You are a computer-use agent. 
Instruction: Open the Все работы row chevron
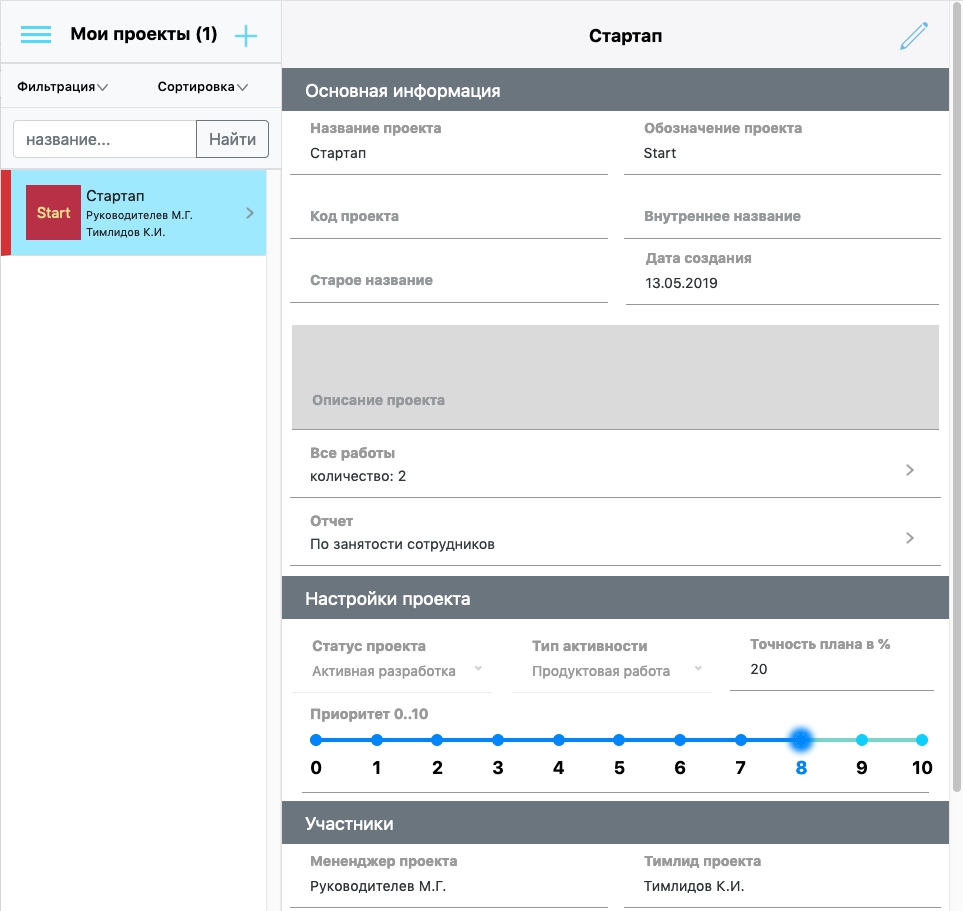pyautogui.click(x=909, y=470)
